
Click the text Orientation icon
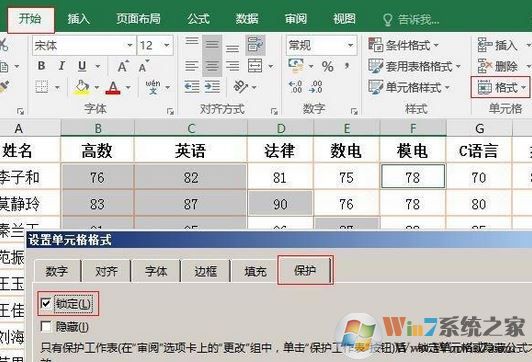pyautogui.click(x=241, y=87)
